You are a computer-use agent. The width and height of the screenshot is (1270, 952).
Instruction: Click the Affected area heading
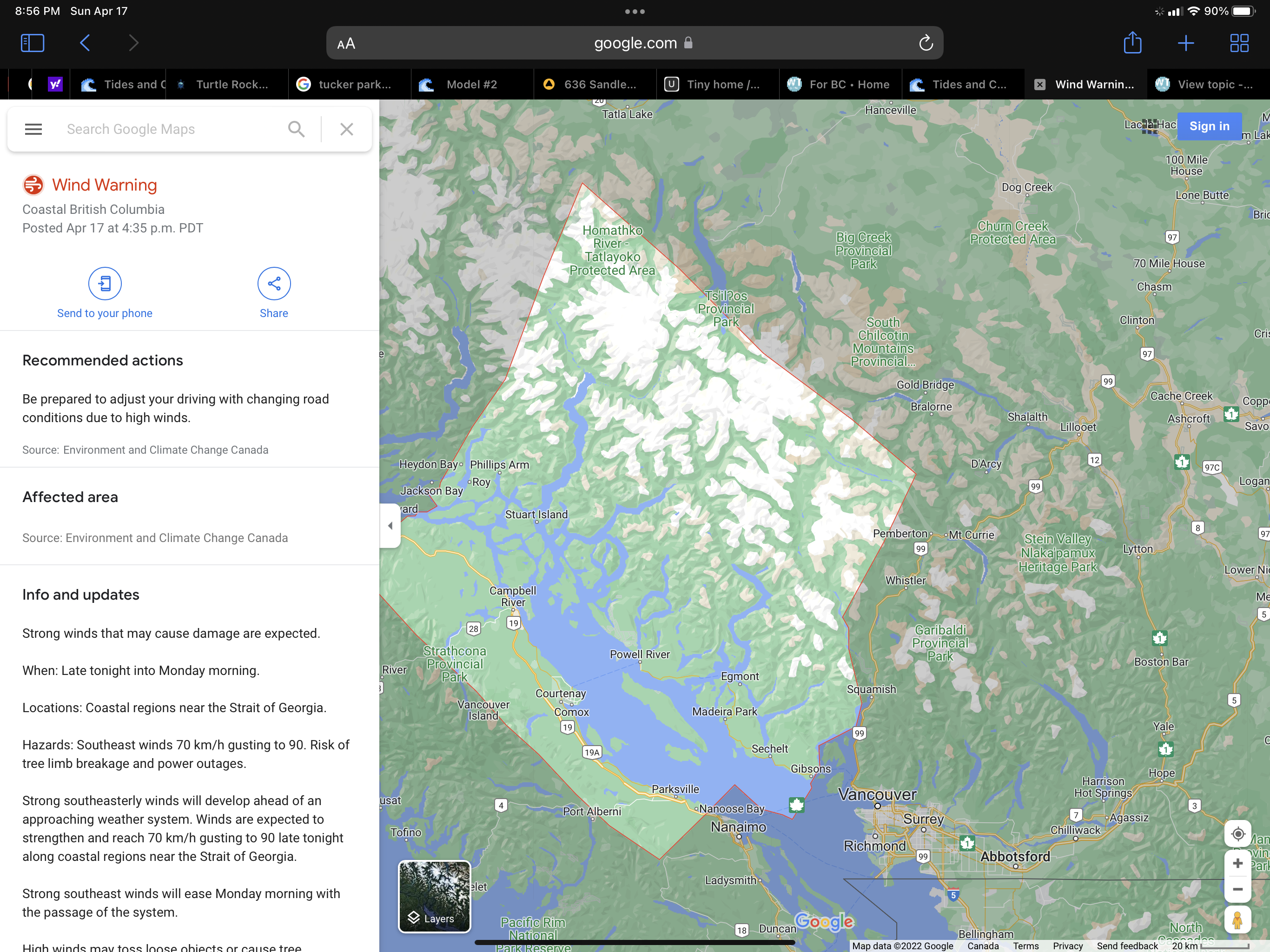pyautogui.click(x=70, y=496)
